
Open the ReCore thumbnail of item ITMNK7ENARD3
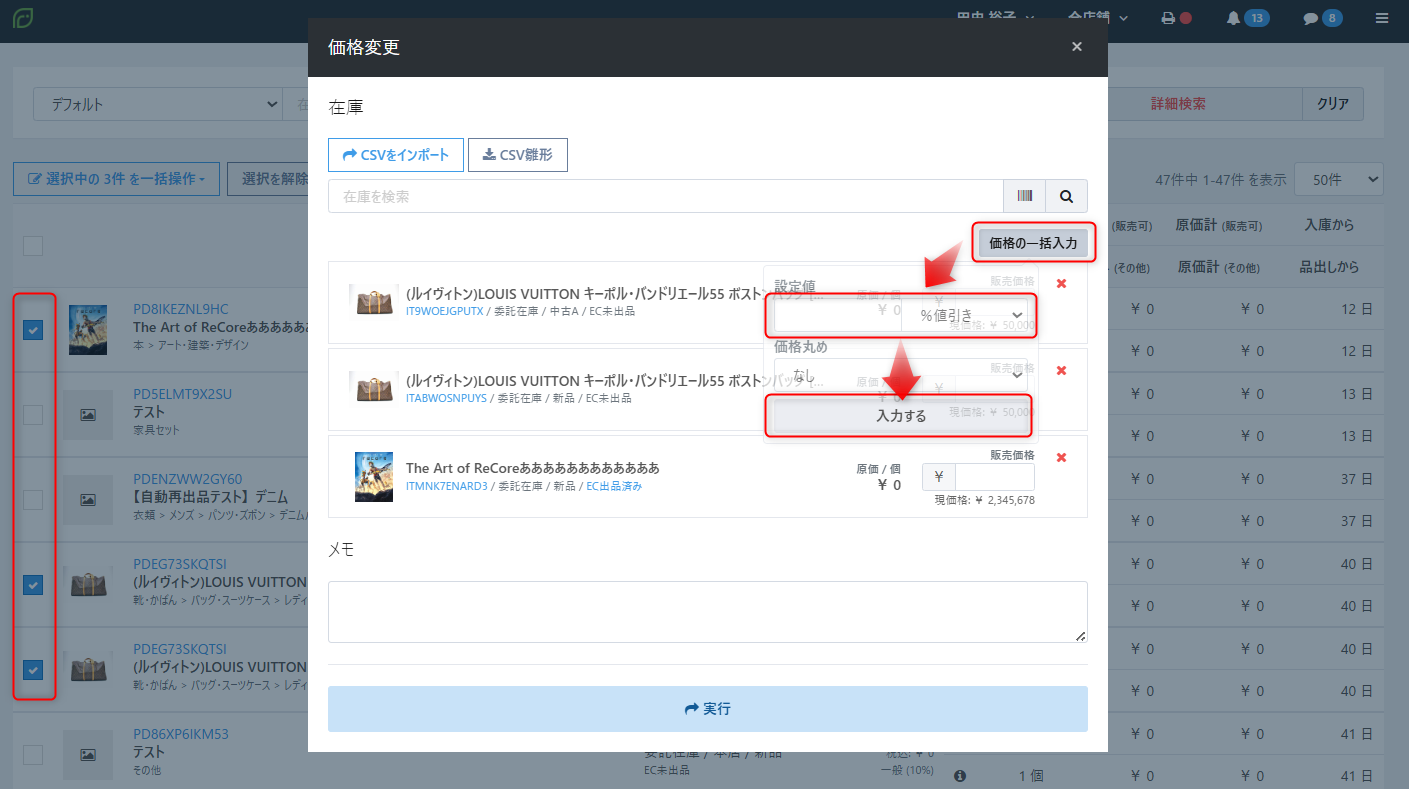tap(374, 477)
